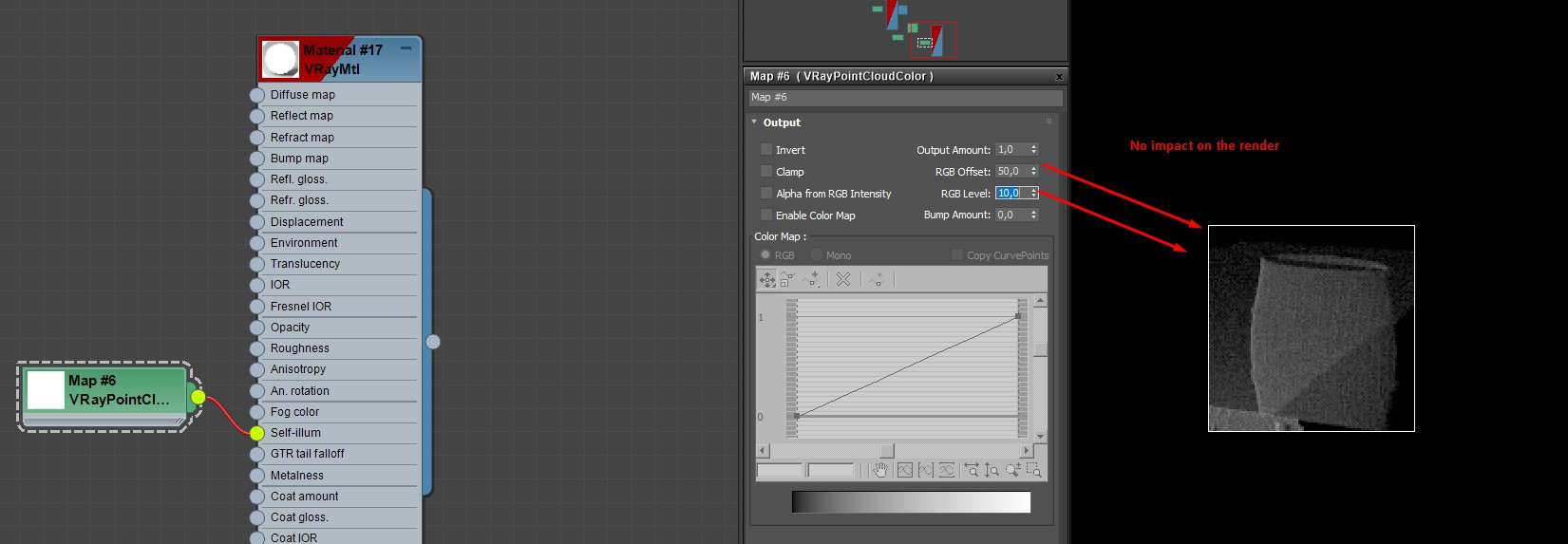Viewport: 1568px width, 544px height.
Task: Select the Add point curve tool
Action: tap(810, 279)
